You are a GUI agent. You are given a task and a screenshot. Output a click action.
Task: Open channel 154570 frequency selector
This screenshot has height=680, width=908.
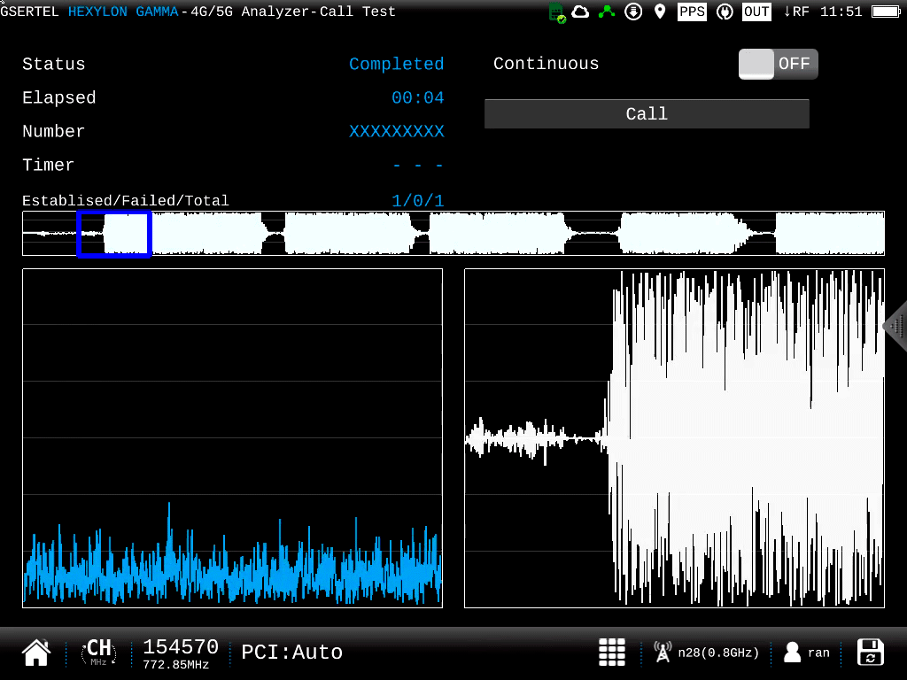point(180,653)
